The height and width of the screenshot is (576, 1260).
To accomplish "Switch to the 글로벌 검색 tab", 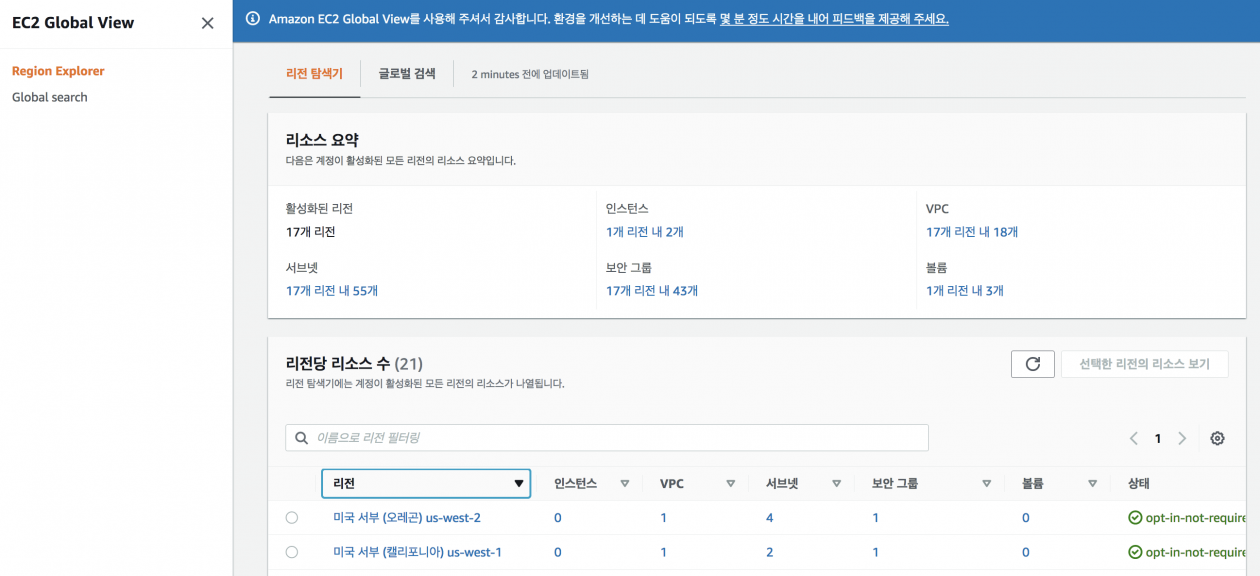I will pyautogui.click(x=406, y=73).
